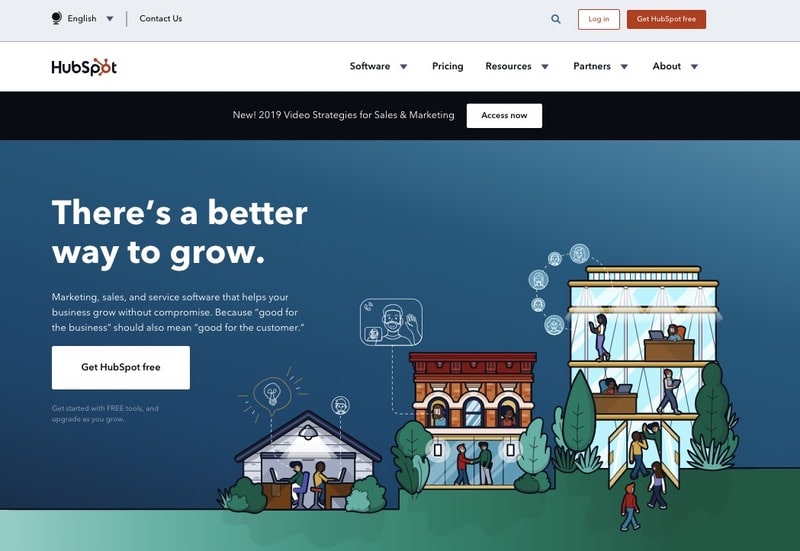This screenshot has width=800, height=551.
Task: Click the red brick building illustration
Action: pos(473,419)
